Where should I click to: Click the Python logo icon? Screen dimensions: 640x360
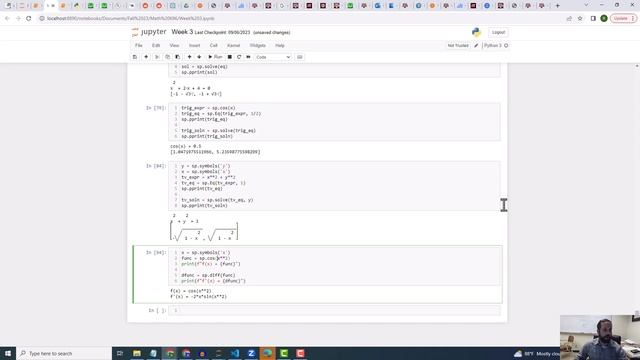tap(476, 32)
